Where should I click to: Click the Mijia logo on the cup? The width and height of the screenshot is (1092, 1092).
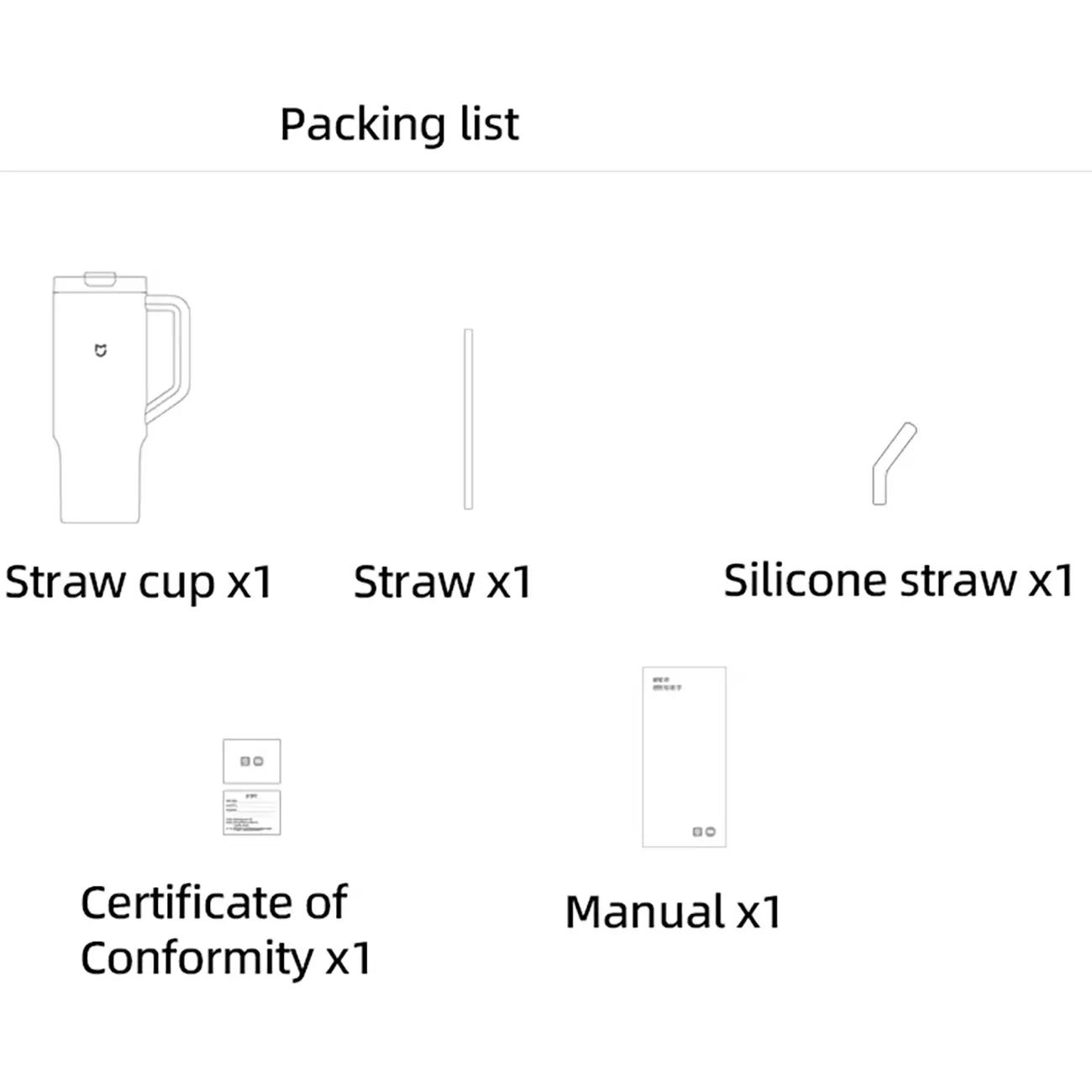point(101,350)
